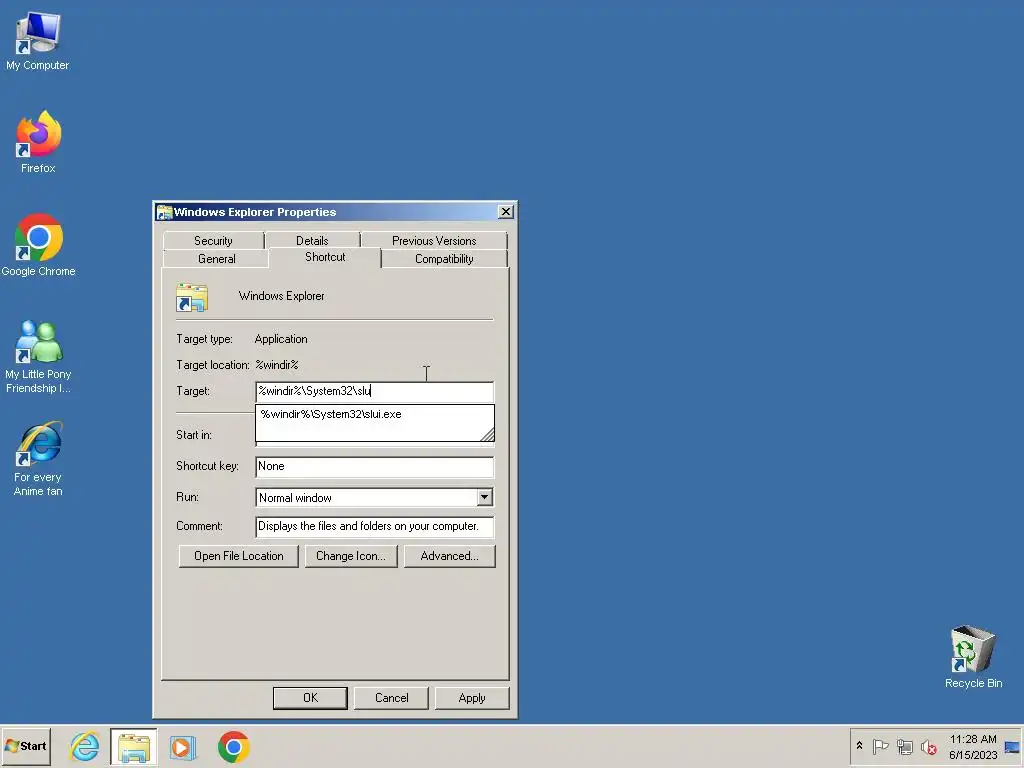The height and width of the screenshot is (768, 1024).
Task: Click the Change Icon button
Action: tap(351, 556)
